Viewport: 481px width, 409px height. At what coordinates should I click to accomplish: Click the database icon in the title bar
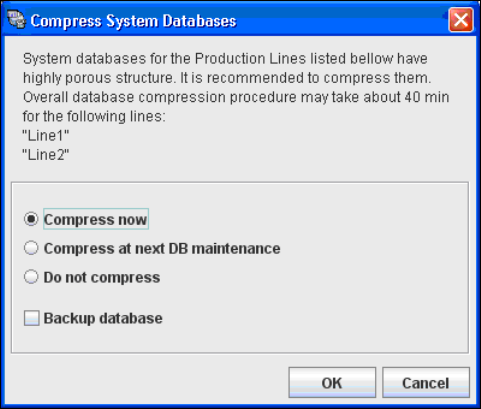(17, 20)
